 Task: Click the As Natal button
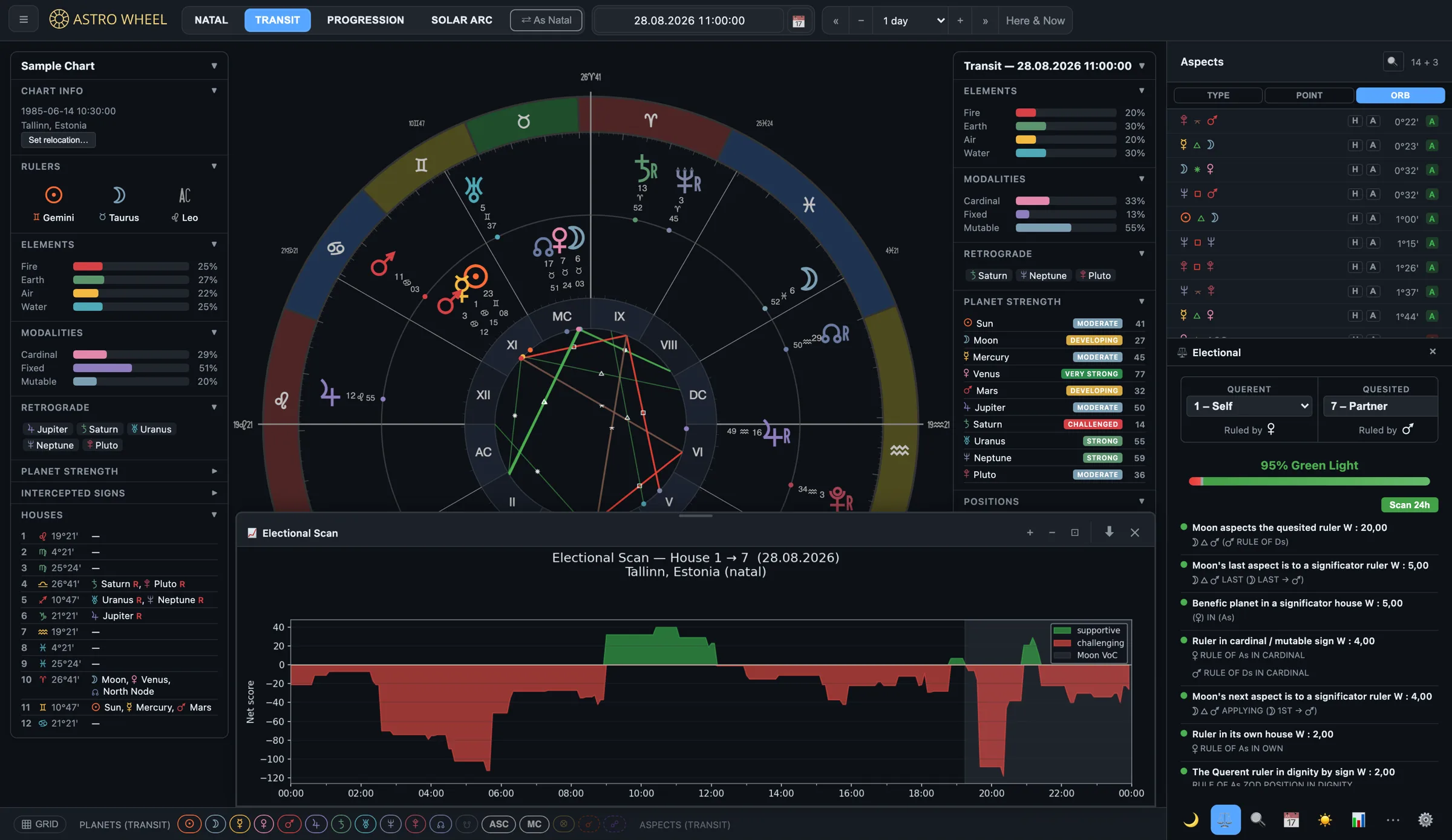tap(546, 20)
